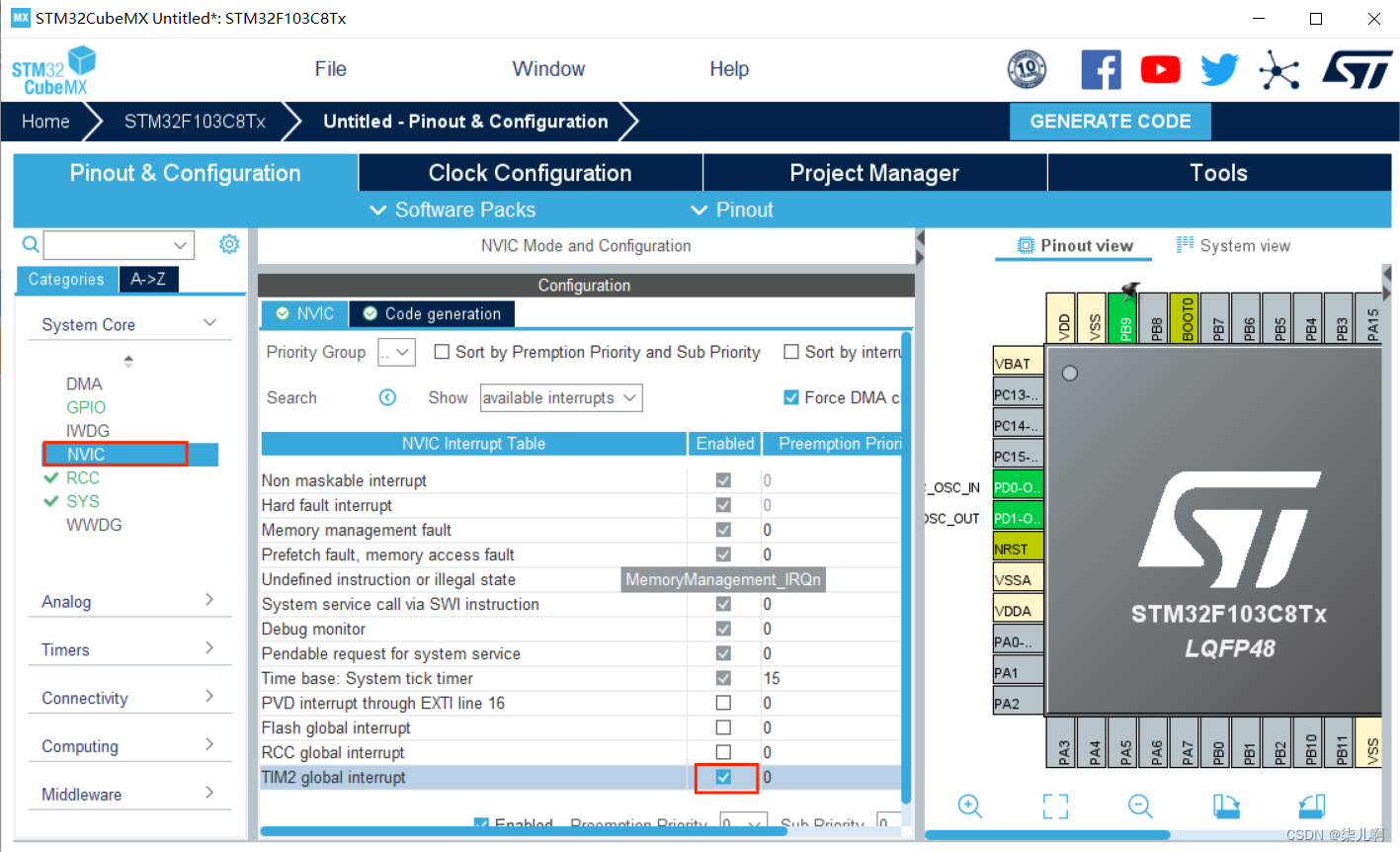
Task: Zoom in on the pinout view
Action: (x=970, y=807)
